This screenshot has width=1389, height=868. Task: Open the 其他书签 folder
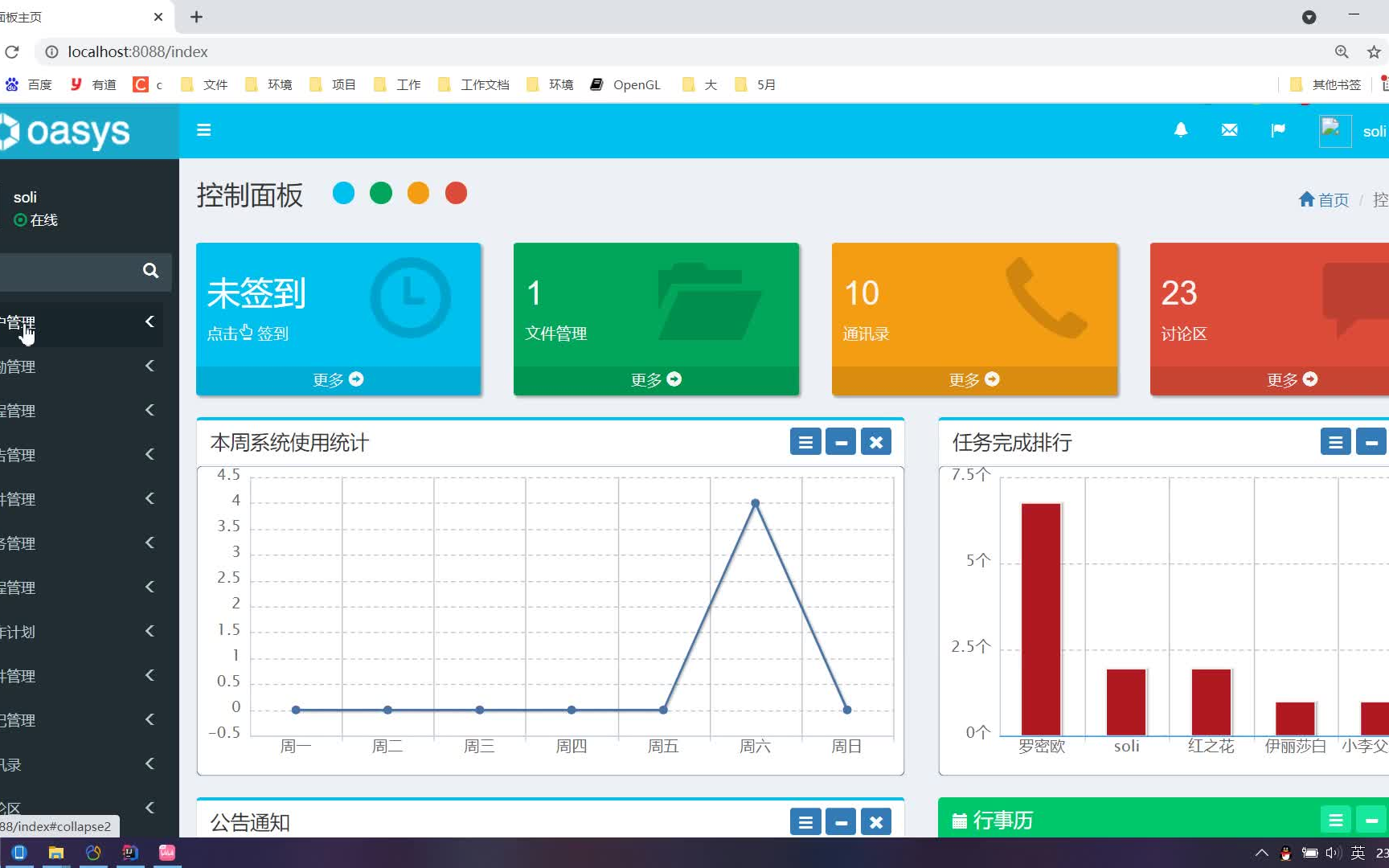coord(1325,84)
